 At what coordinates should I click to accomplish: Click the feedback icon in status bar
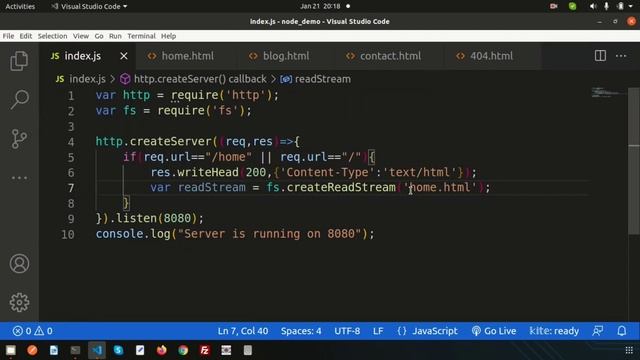(x=598, y=331)
